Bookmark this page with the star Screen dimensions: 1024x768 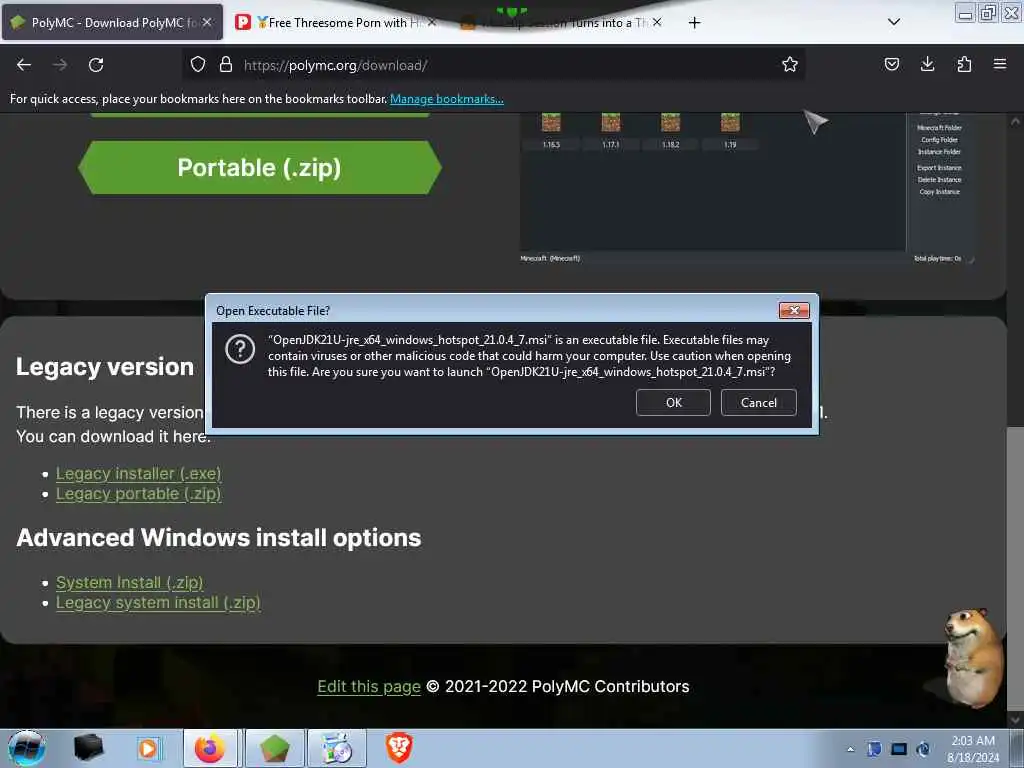pos(790,65)
